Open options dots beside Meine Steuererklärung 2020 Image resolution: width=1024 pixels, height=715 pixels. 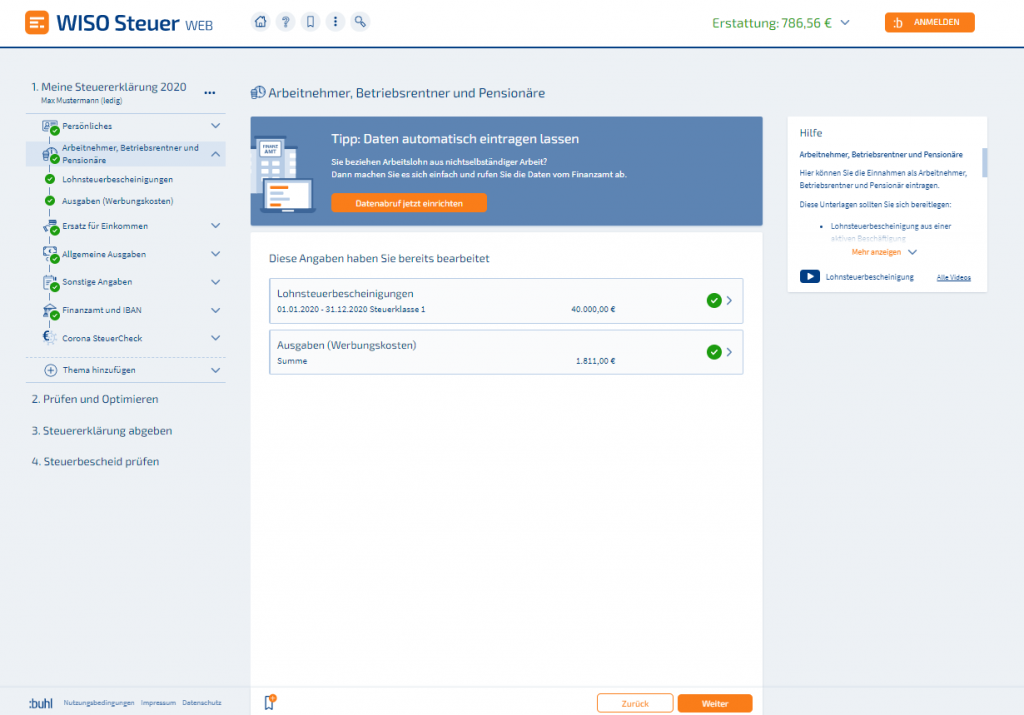210,92
